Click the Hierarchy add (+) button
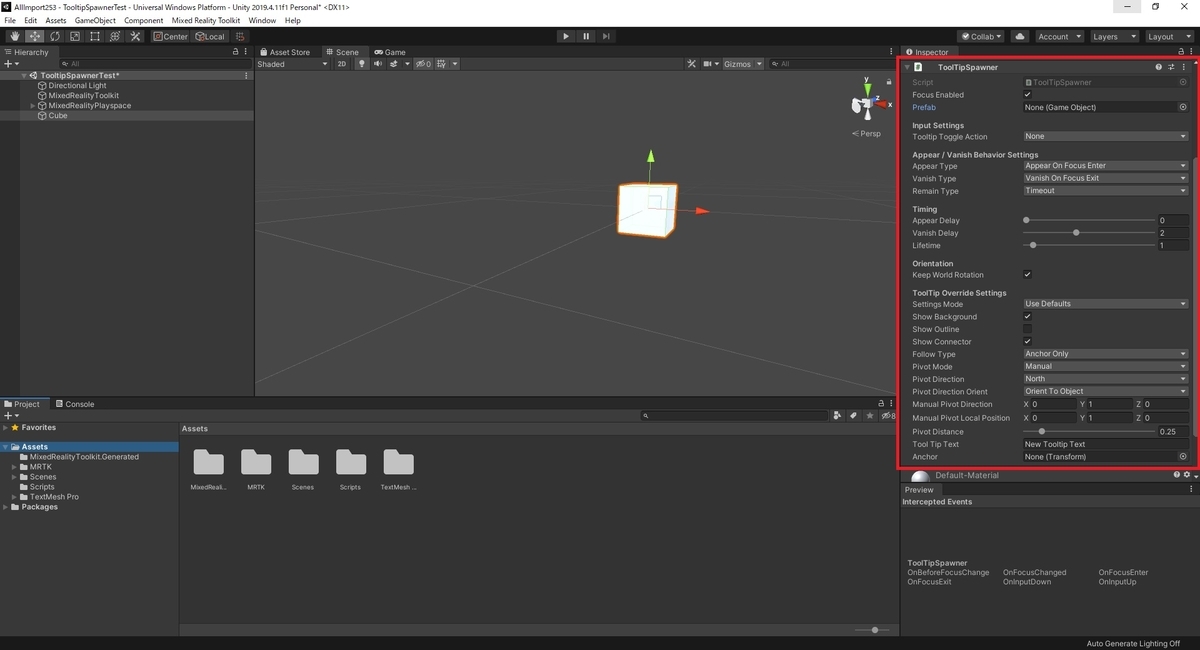1200x650 pixels. pyautogui.click(x=11, y=64)
